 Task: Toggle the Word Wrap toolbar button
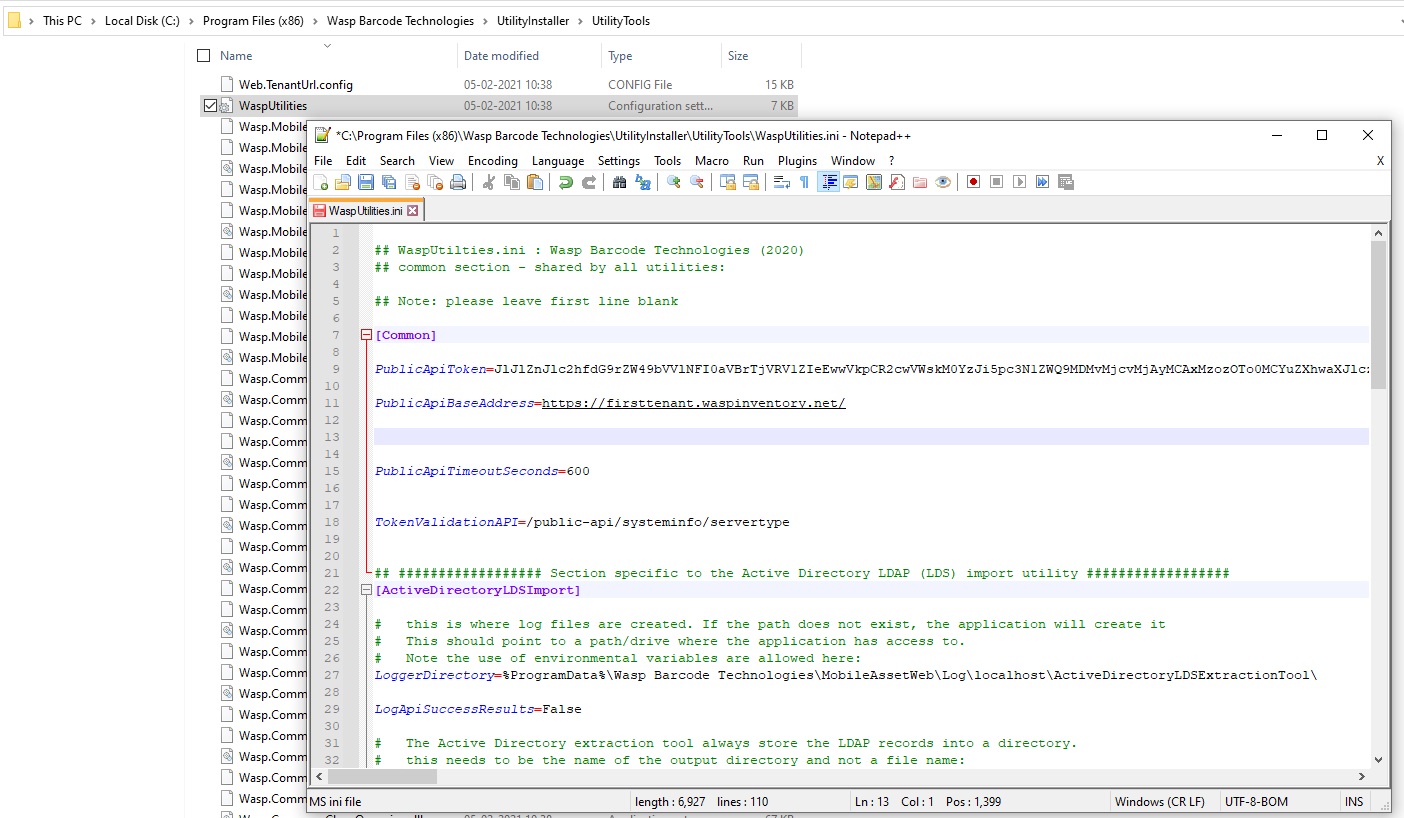click(782, 182)
